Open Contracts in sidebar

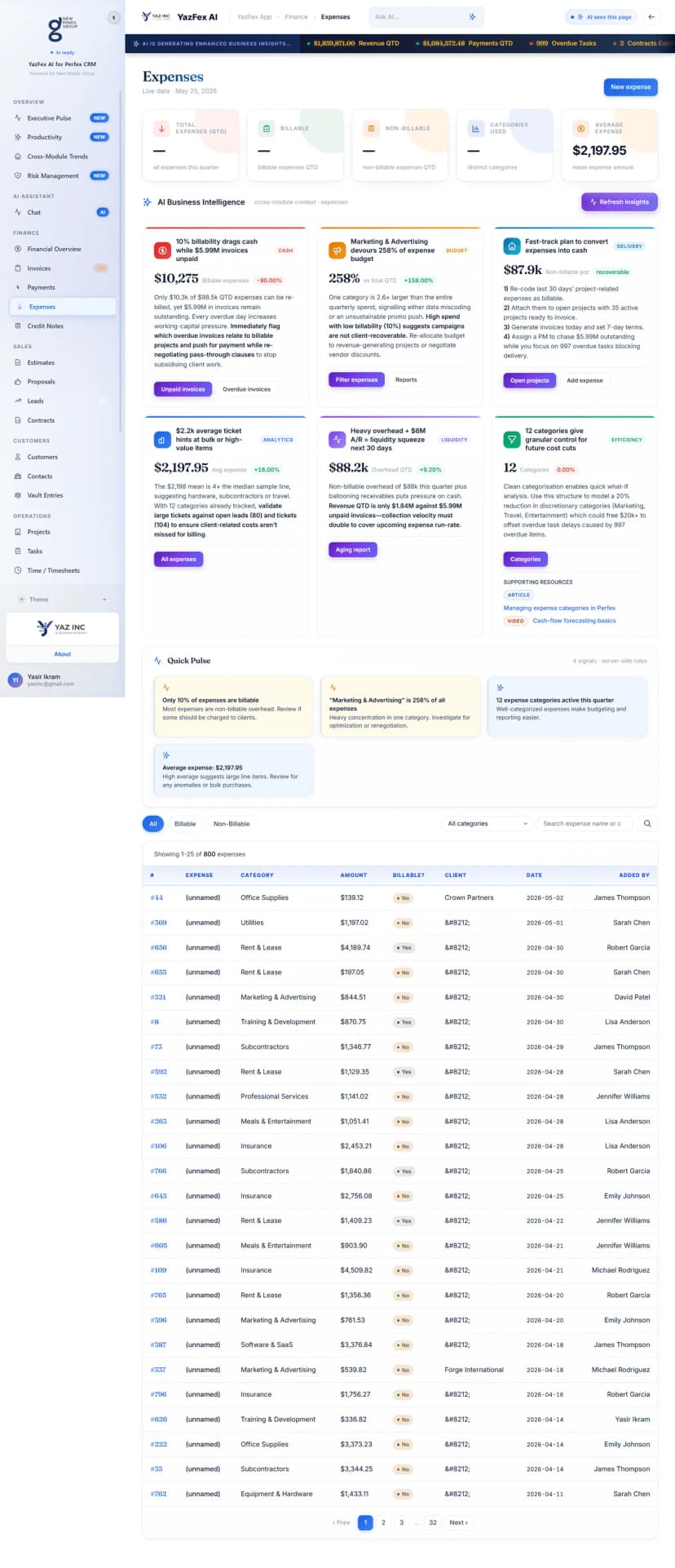pyautogui.click(x=62, y=420)
